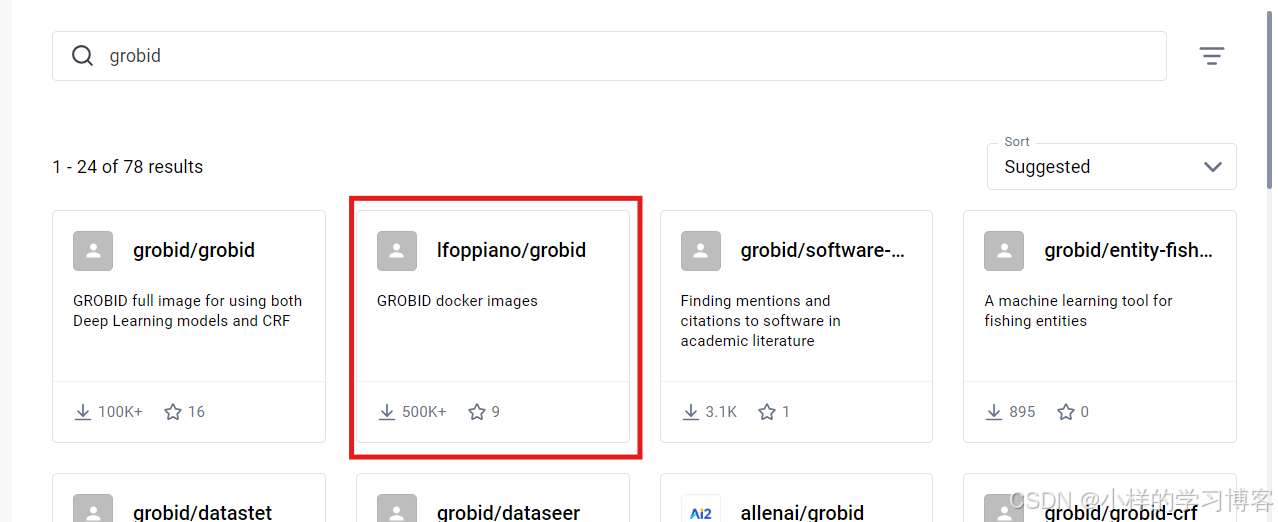Click 'Finding mentions and citations' description
This screenshot has height=522, width=1278.
tap(760, 321)
